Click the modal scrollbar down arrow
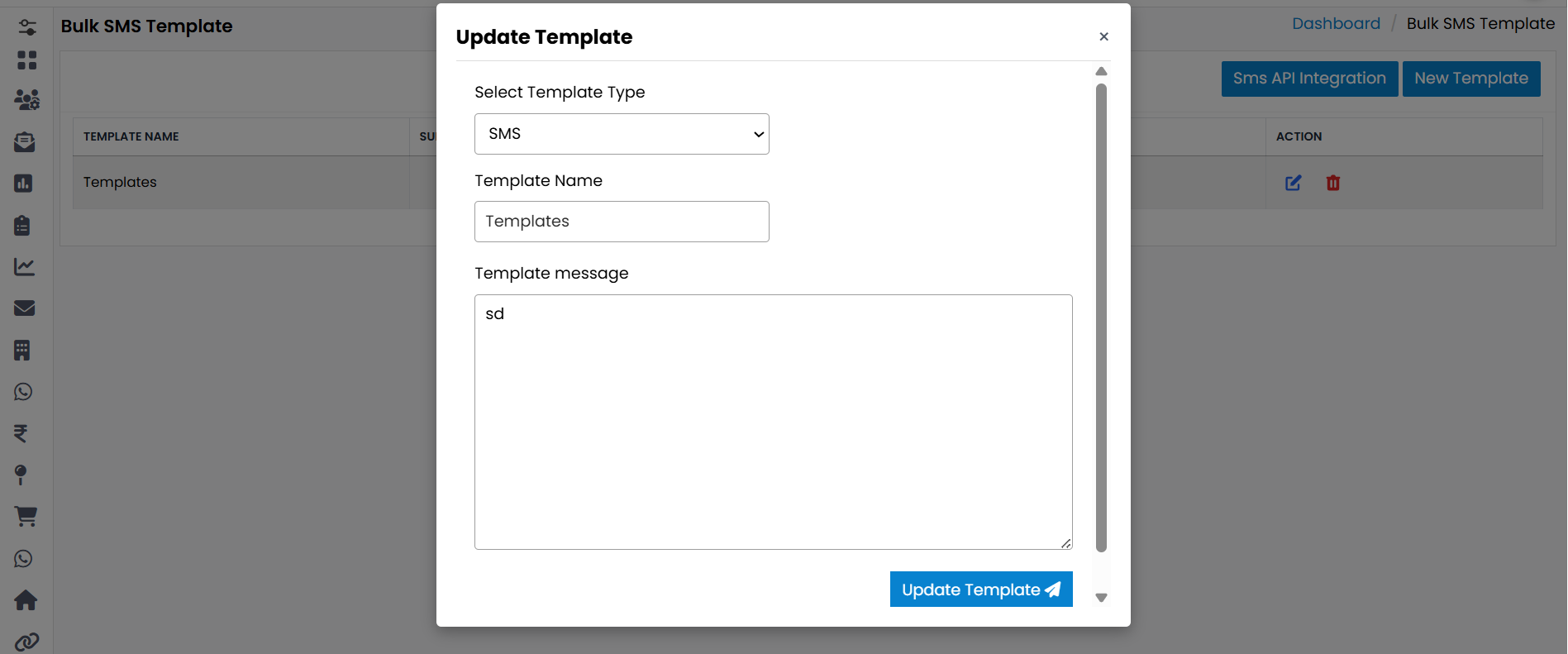This screenshot has height=654, width=1568. pyautogui.click(x=1101, y=598)
